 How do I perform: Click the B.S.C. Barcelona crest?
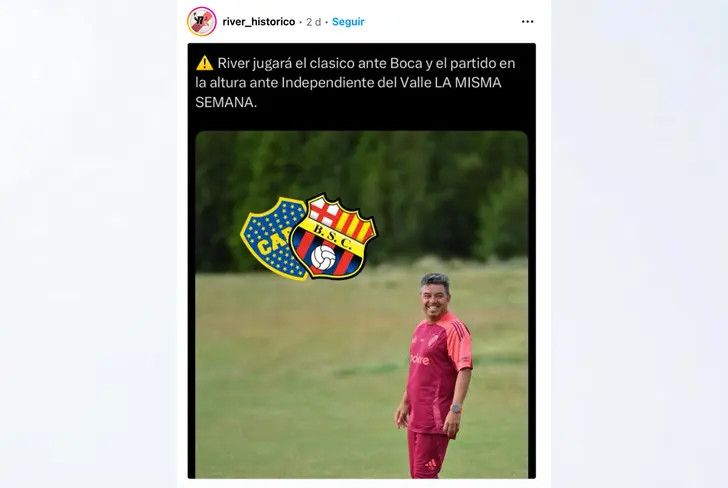[x=333, y=237]
